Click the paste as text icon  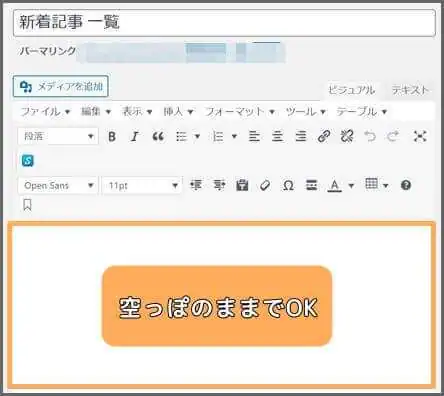(242, 185)
